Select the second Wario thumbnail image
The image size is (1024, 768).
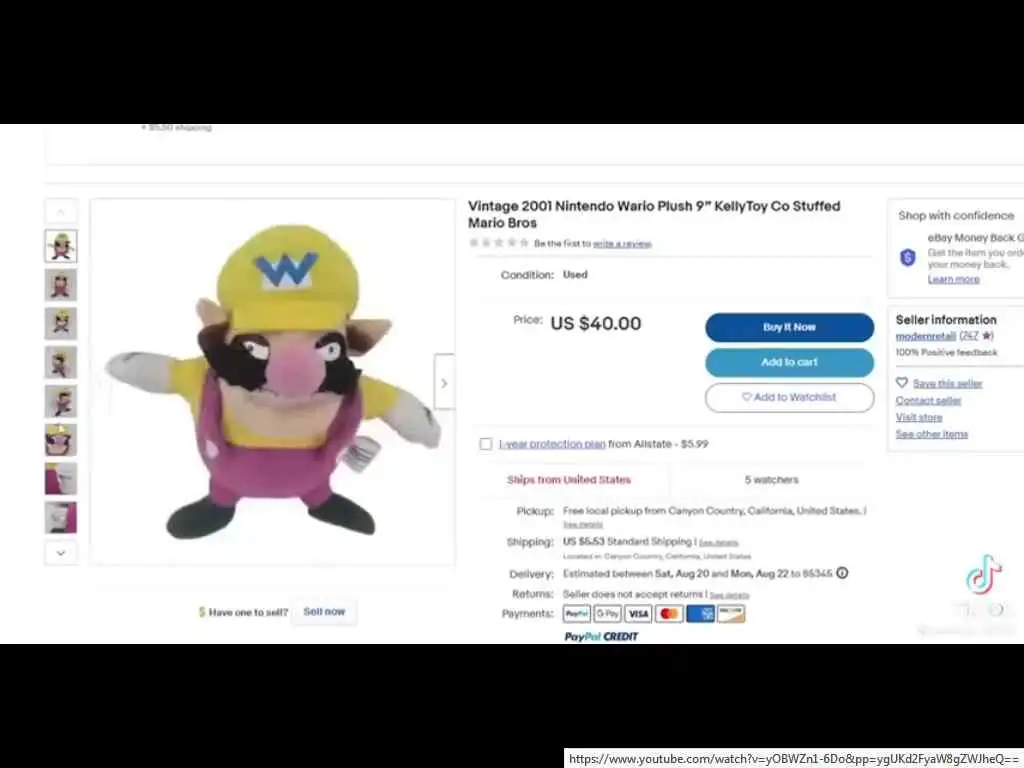coord(61,285)
